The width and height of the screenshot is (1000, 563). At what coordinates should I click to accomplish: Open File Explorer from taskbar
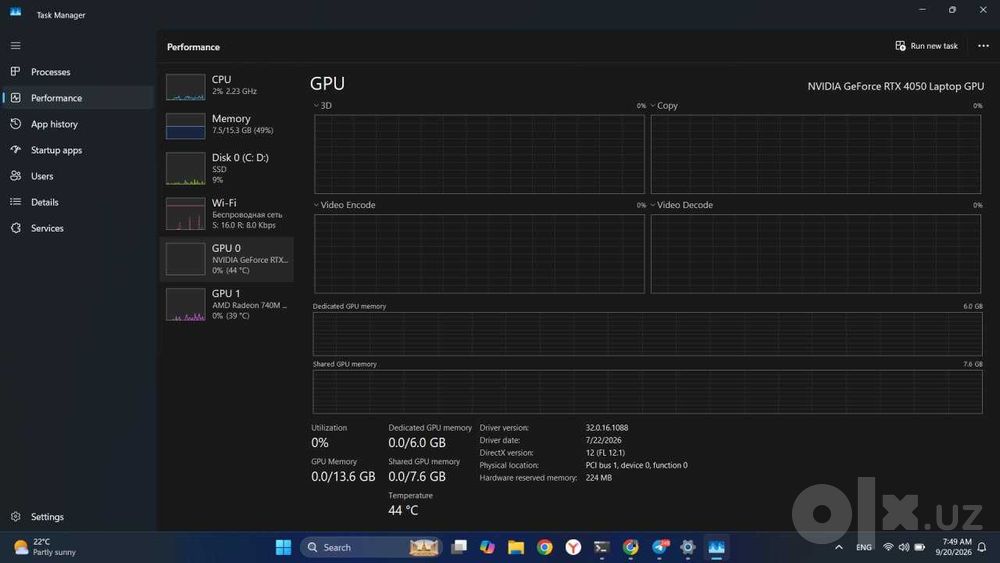pyautogui.click(x=516, y=547)
